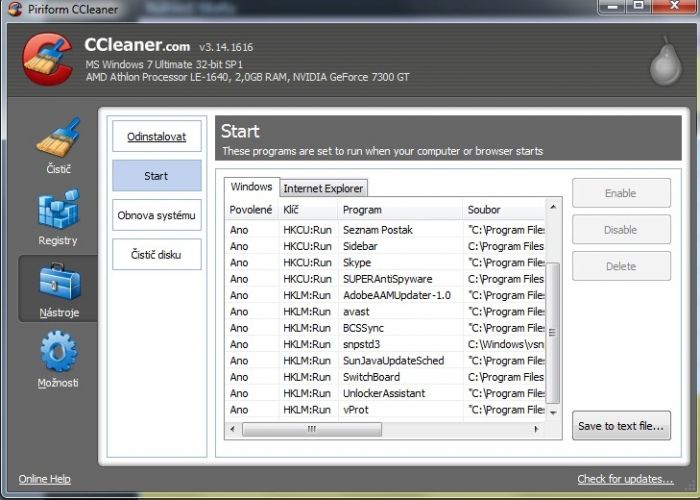Click Ano in the vProt row
This screenshot has width=700, height=500.
coord(239,410)
